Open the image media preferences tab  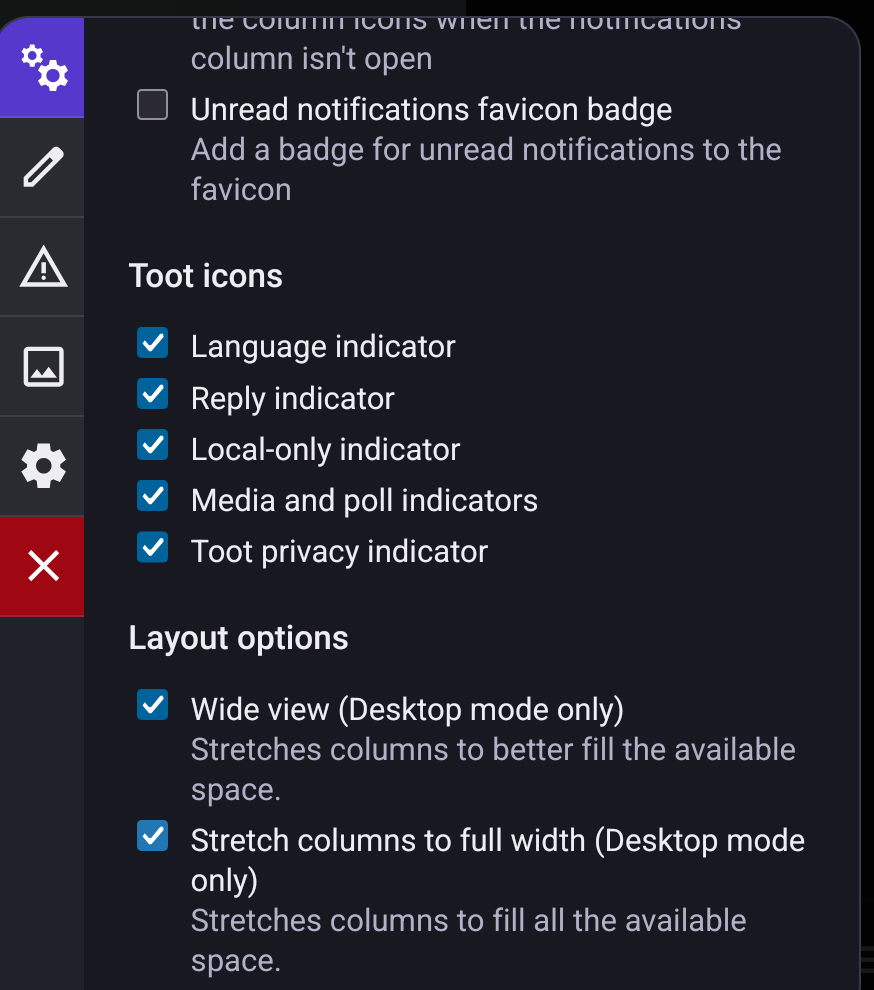pos(43,367)
